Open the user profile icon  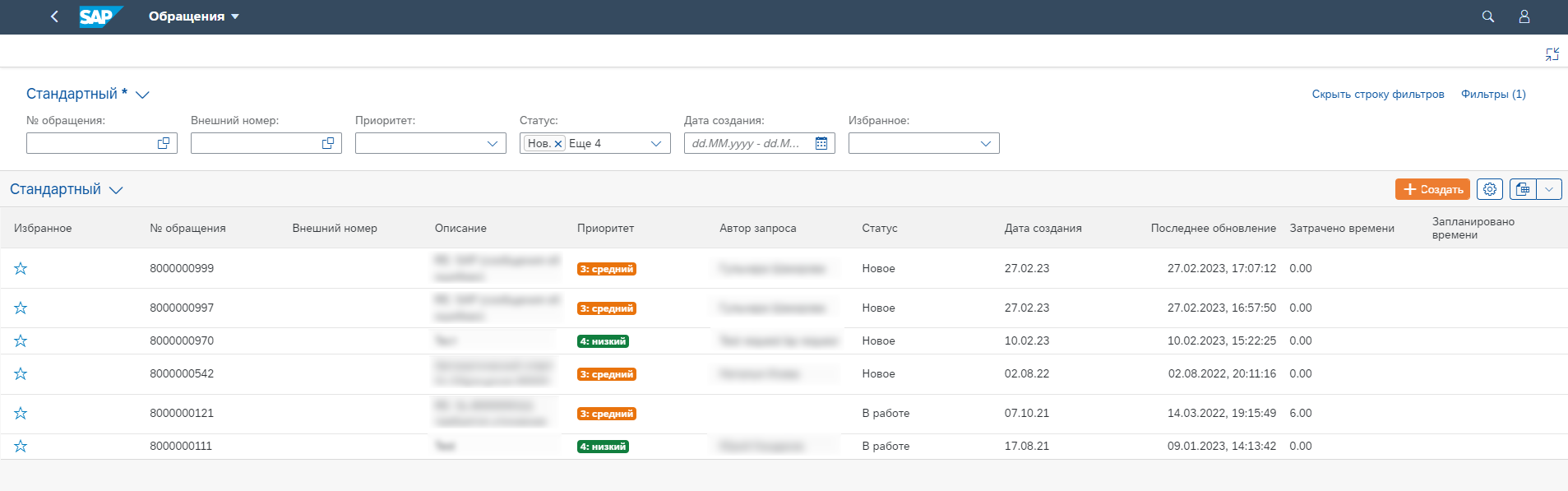coord(1524,16)
